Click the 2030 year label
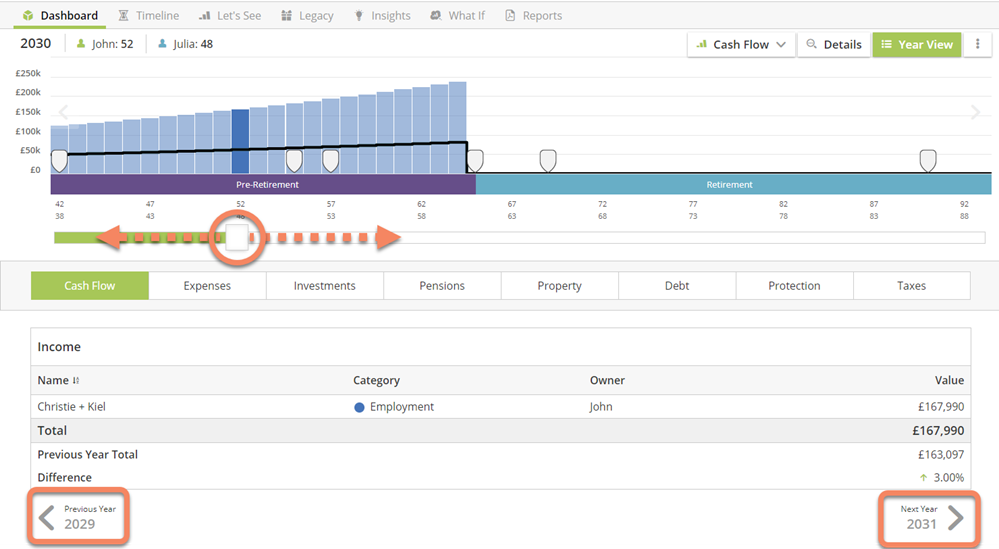Screen dimensions: 999x549 click(36, 43)
